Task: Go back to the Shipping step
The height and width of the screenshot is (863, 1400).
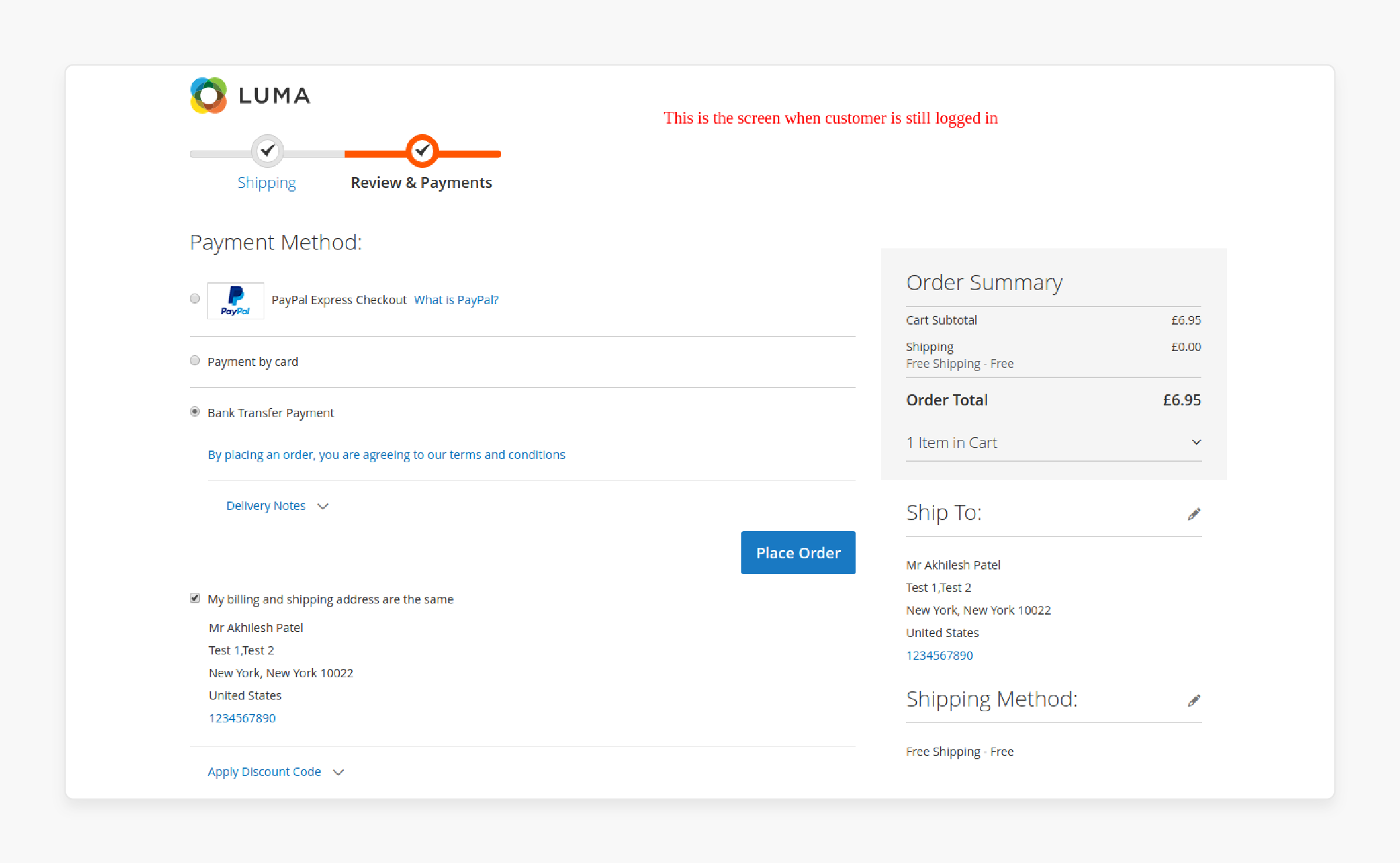Action: point(267,183)
